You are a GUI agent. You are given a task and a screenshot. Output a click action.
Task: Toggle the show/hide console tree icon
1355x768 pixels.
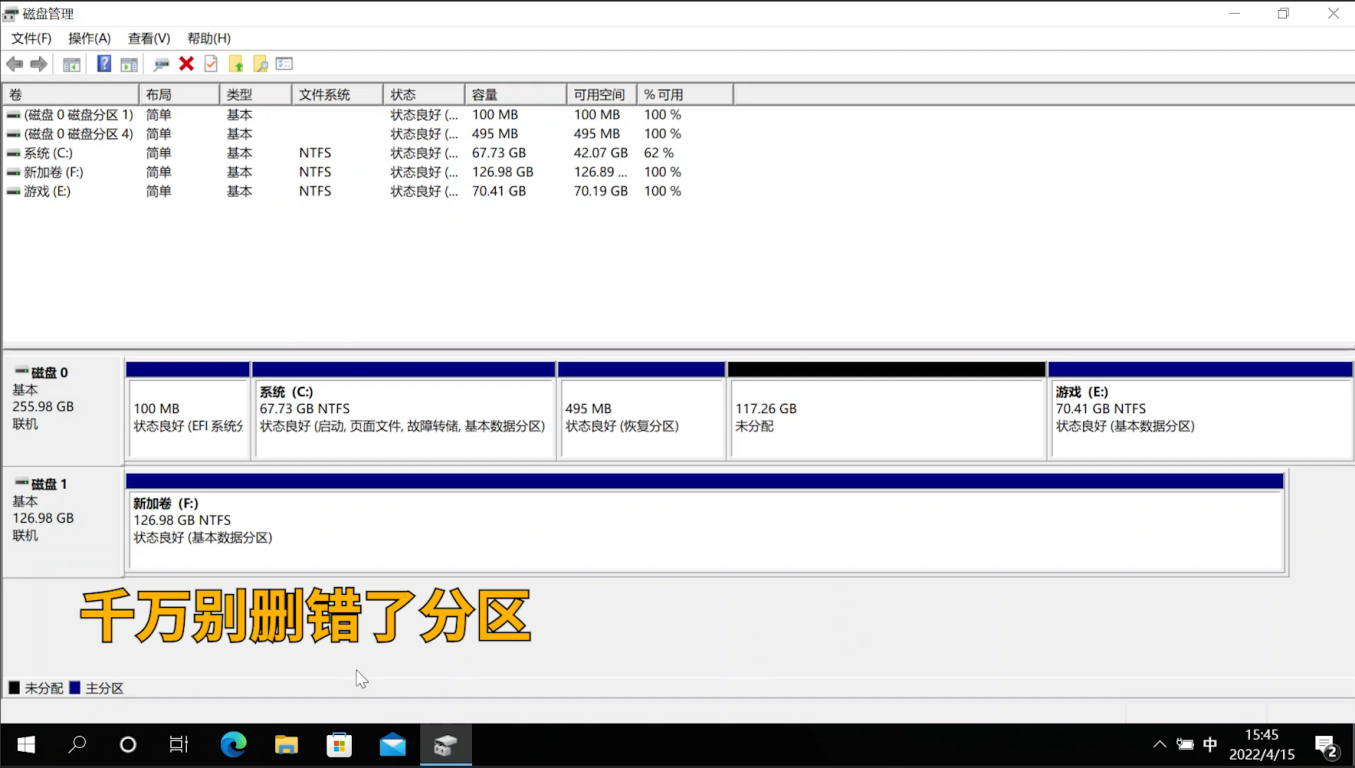pos(72,64)
